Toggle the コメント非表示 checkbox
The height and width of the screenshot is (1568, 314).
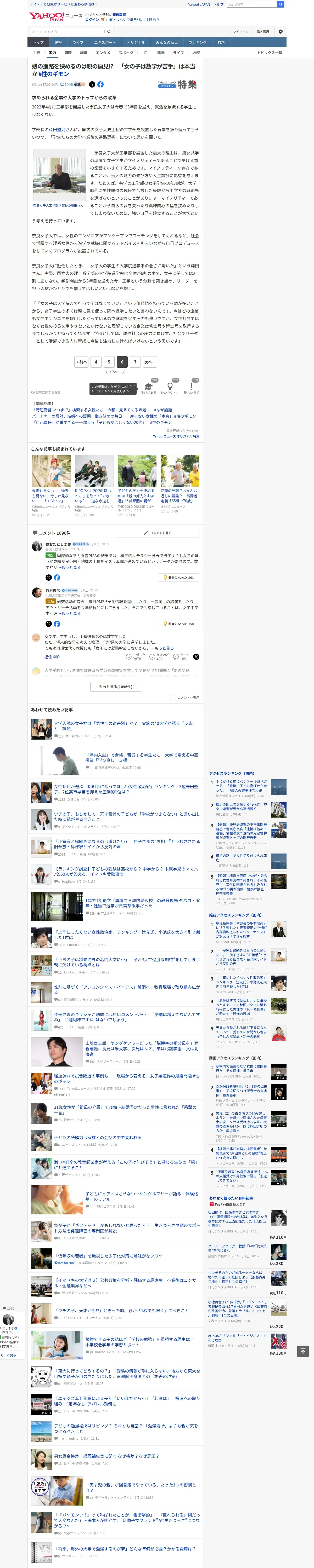click(172, 697)
